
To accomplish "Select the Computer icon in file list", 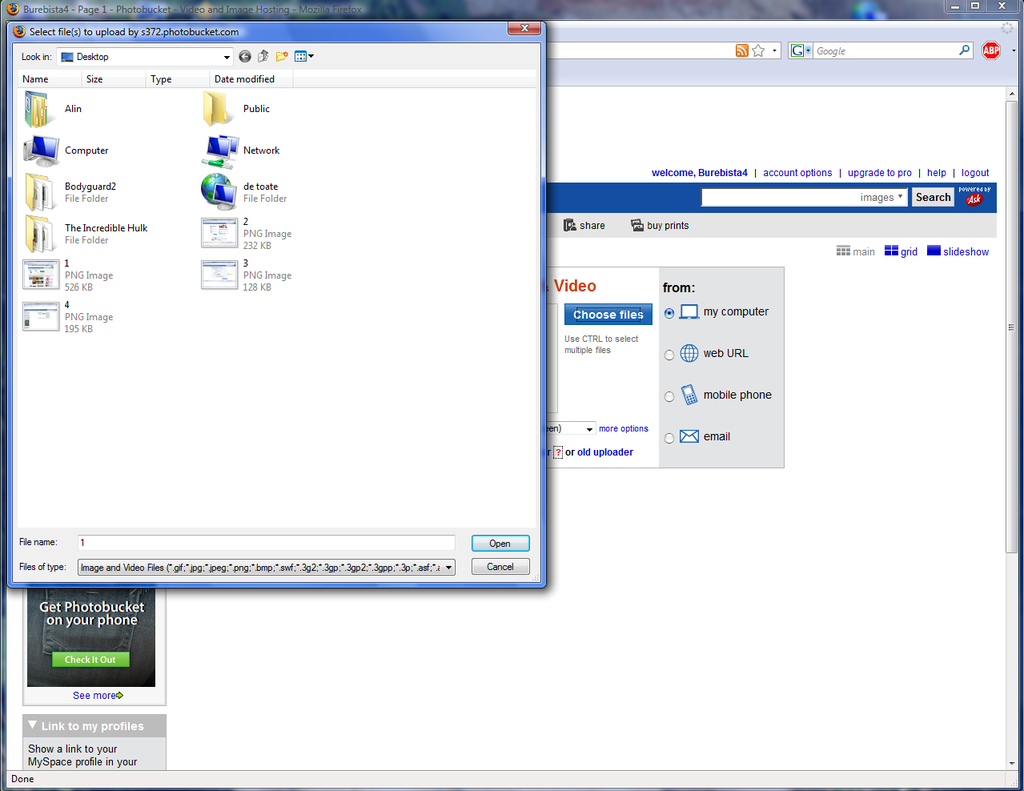I will (41, 151).
